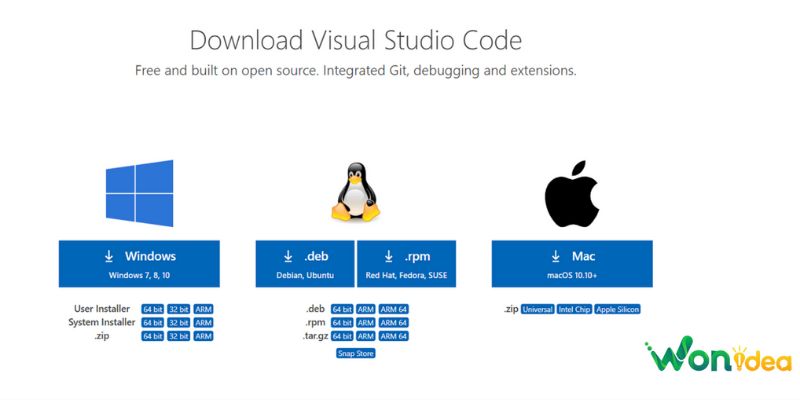The image size is (800, 400).
Task: Download the Windows installer with the big button
Action: pos(139,264)
